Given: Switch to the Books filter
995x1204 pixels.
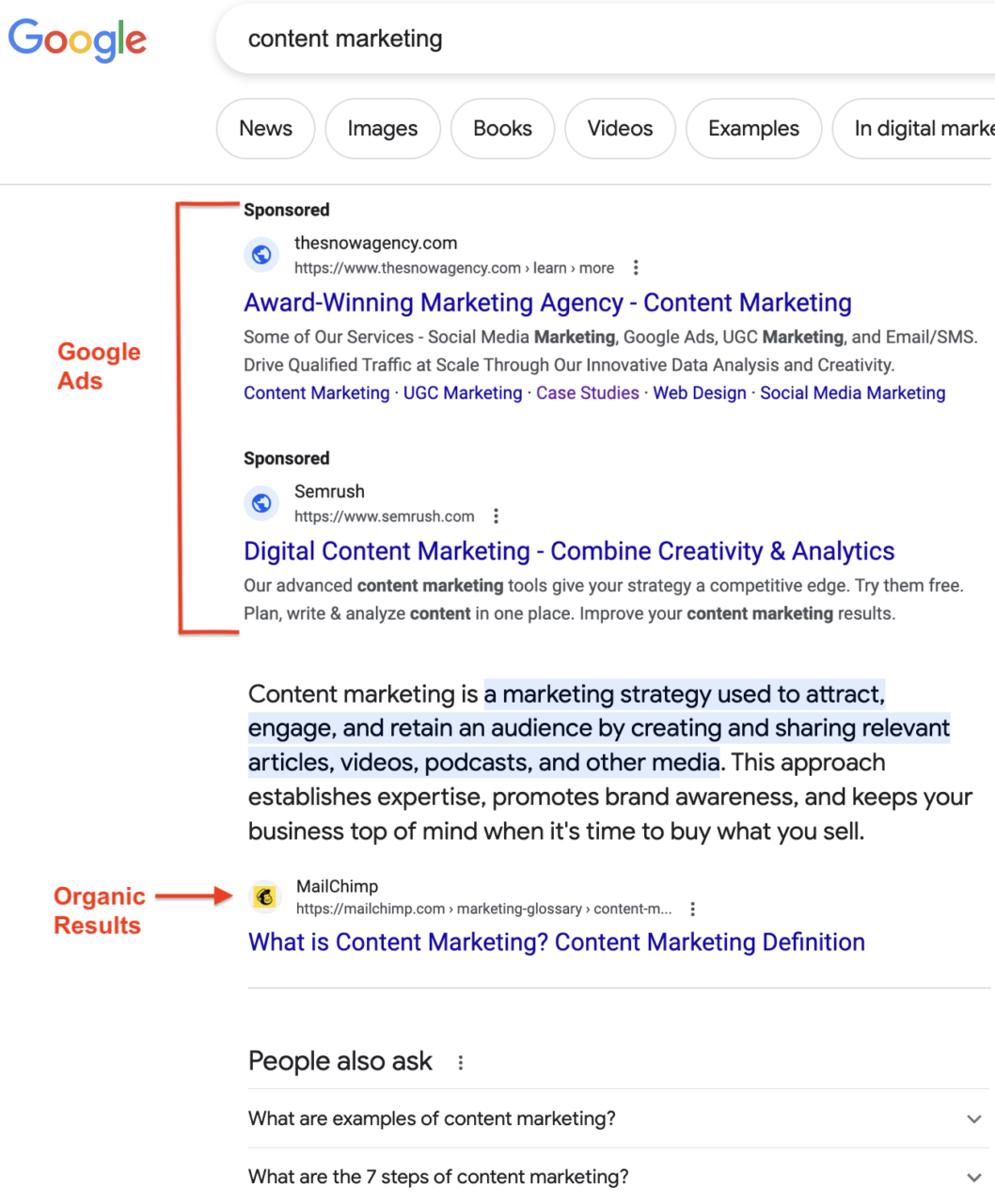Looking at the screenshot, I should [502, 129].
